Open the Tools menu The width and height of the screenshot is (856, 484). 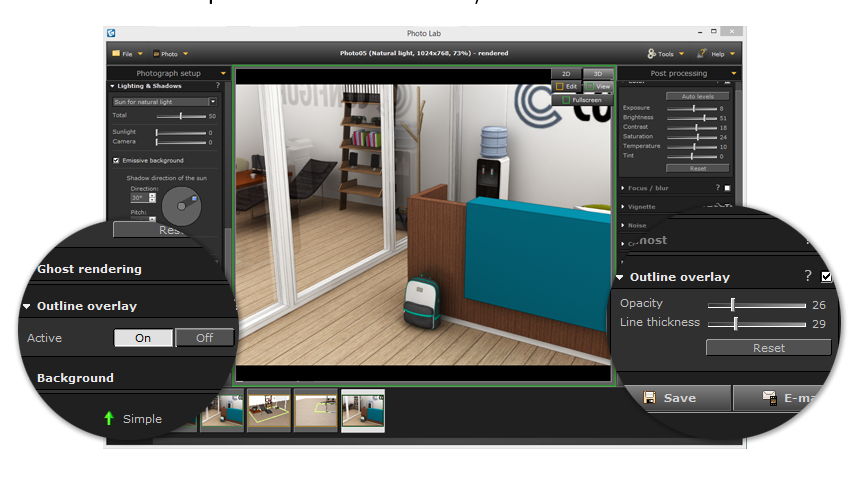tap(665, 54)
